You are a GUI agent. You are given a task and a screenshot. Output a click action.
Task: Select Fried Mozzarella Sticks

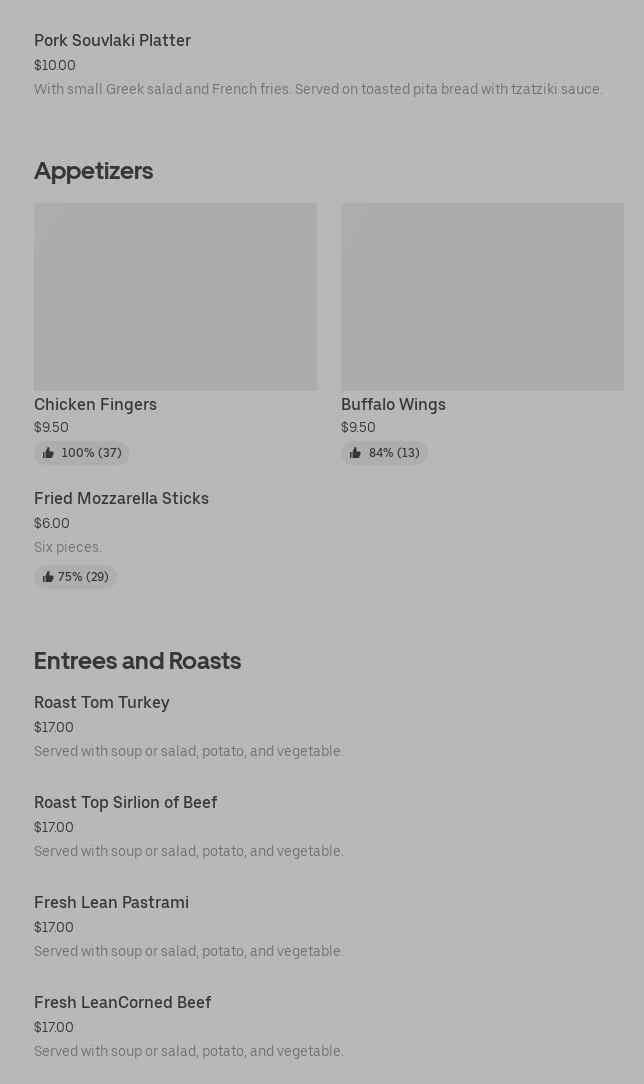tap(121, 498)
